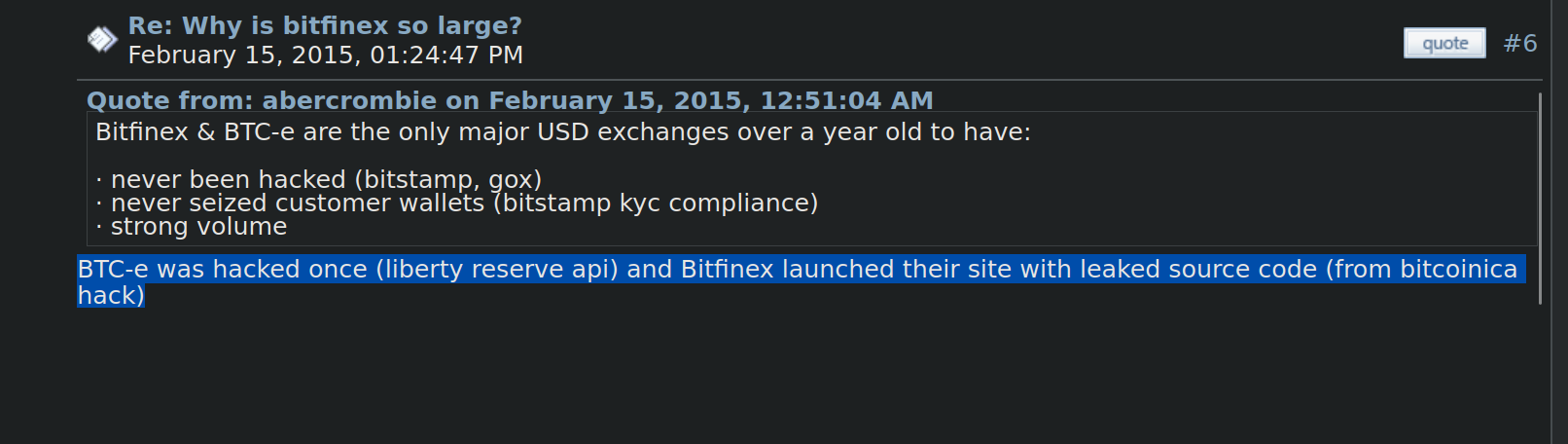This screenshot has width=1568, height=444.
Task: Click the "strong volume" bullet line
Action: coord(198,227)
